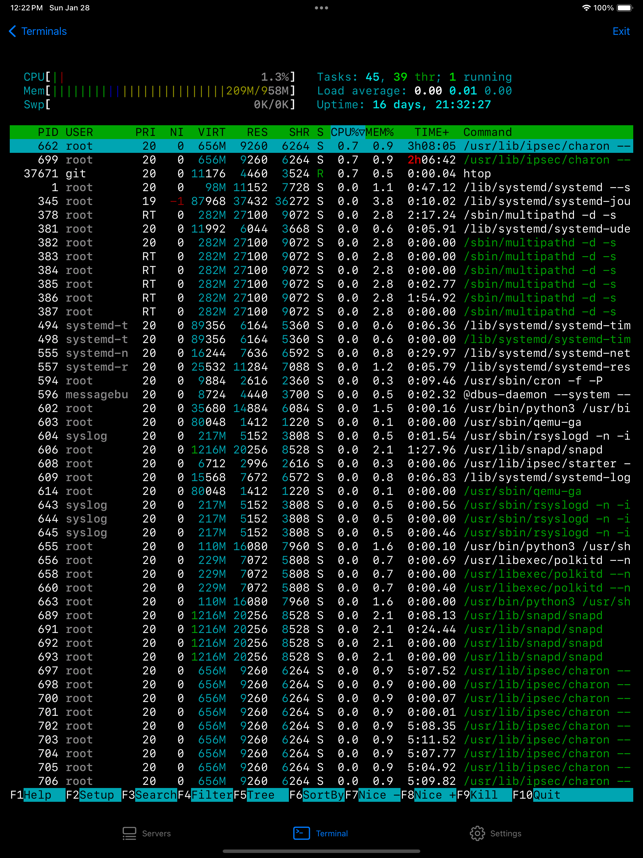
Task: Select PID 608 ipsec starter row
Action: click(321, 463)
